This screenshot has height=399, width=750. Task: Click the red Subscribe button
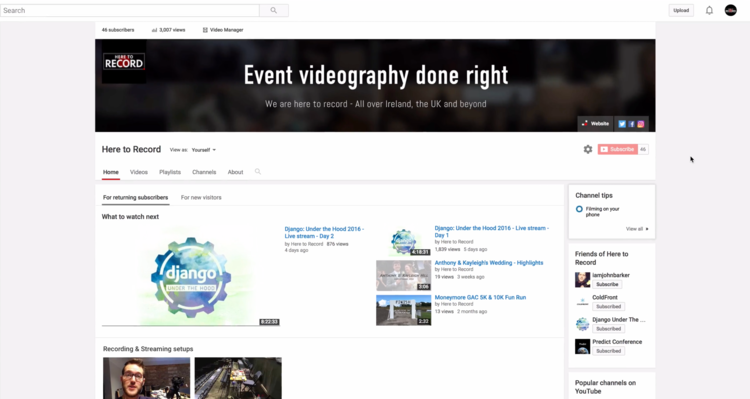[x=618, y=149]
